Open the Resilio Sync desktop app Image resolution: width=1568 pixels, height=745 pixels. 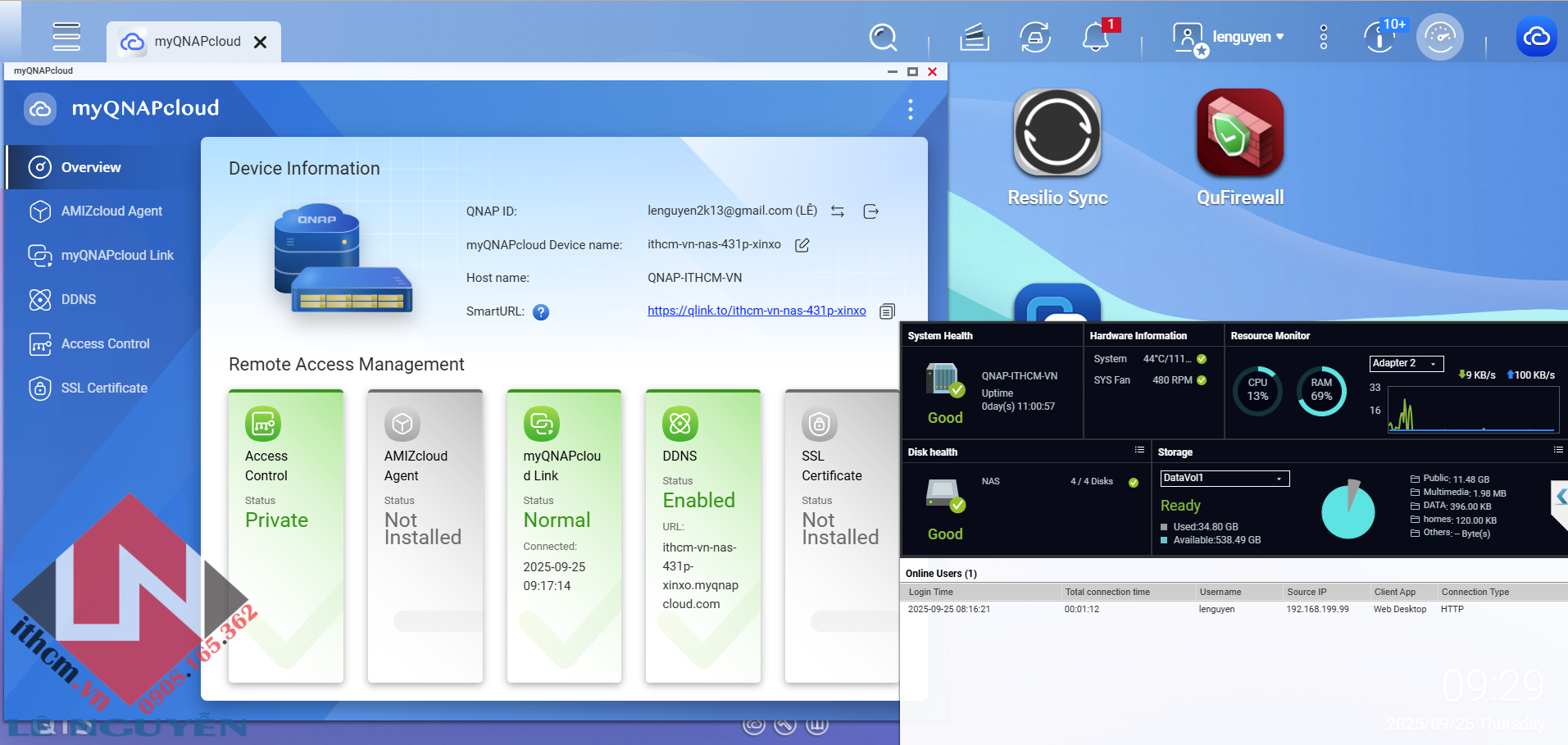point(1057,134)
